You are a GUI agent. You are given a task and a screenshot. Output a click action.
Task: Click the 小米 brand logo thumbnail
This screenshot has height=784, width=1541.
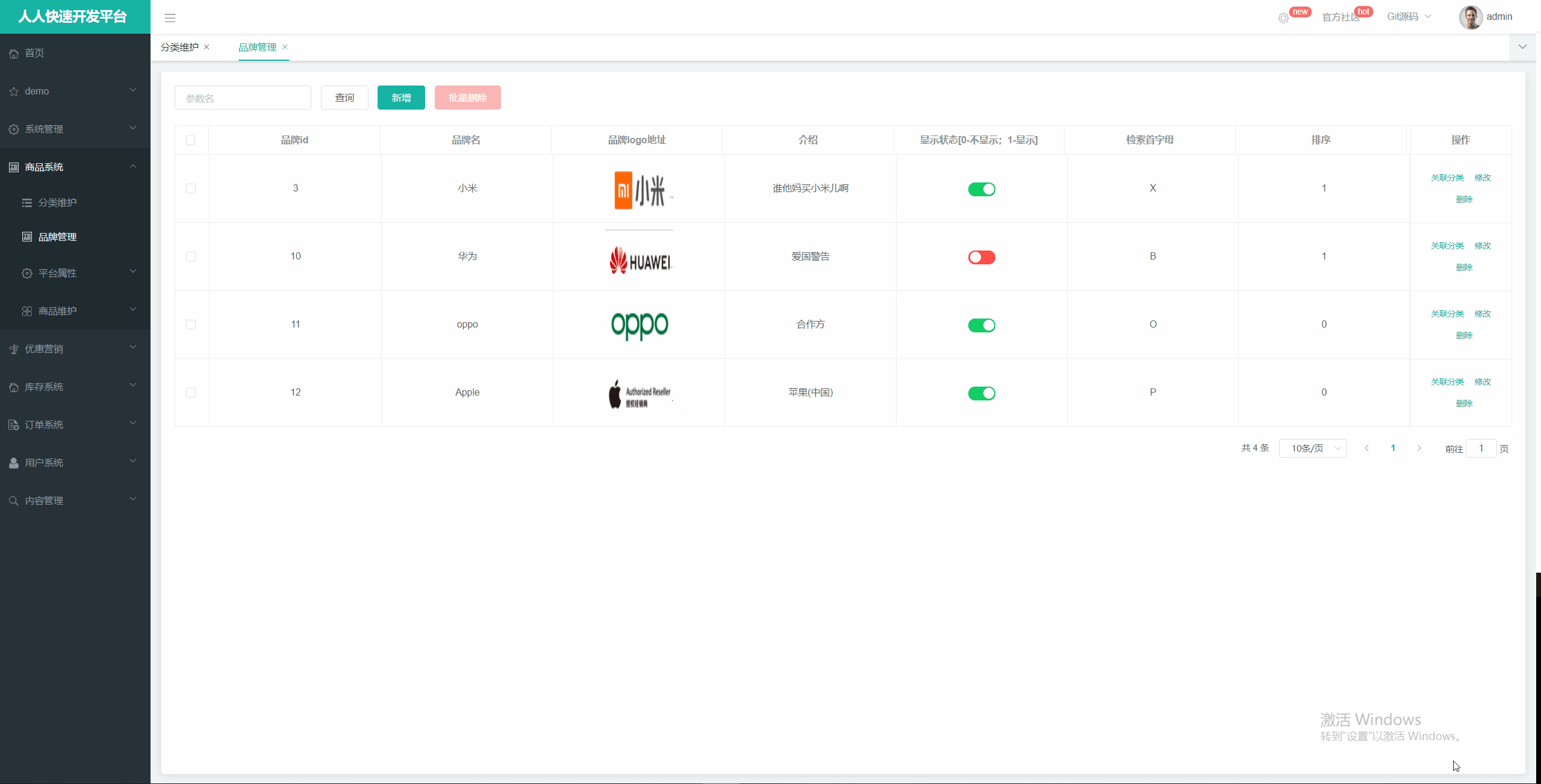(x=639, y=190)
